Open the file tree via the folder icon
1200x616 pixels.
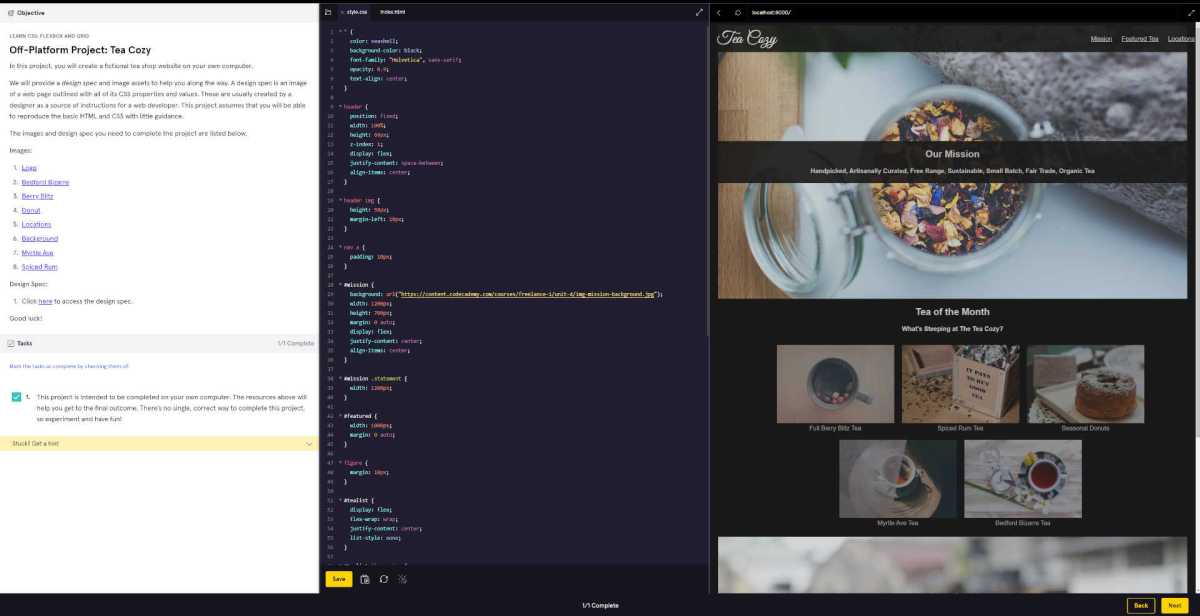pyautogui.click(x=328, y=12)
